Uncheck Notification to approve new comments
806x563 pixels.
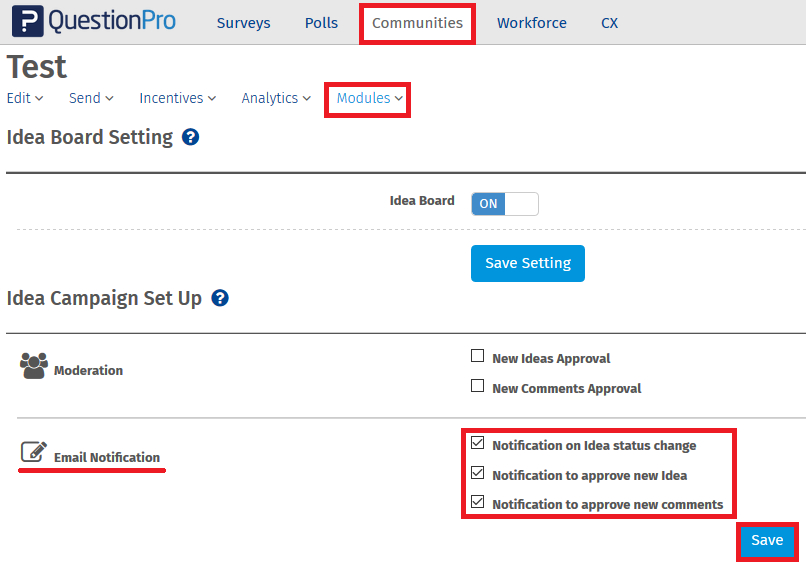tap(478, 503)
